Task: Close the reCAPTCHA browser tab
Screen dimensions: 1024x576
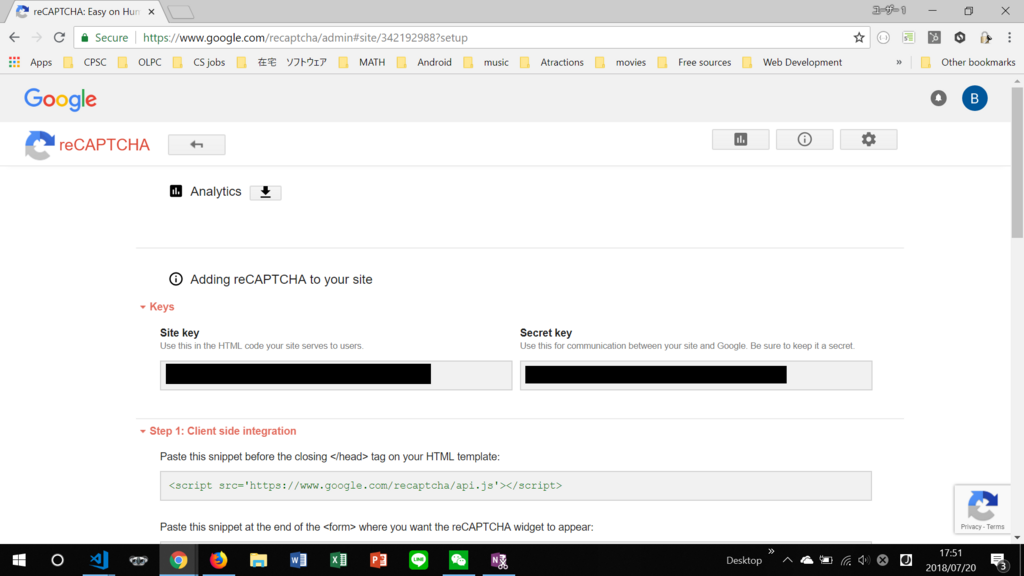Action: 152,12
